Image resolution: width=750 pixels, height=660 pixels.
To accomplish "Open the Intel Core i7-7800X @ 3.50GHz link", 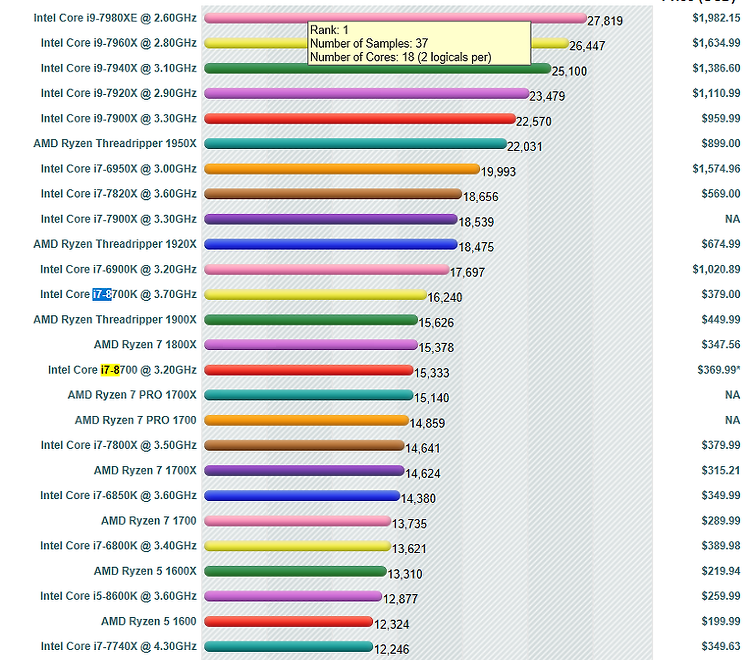I will (119, 445).
